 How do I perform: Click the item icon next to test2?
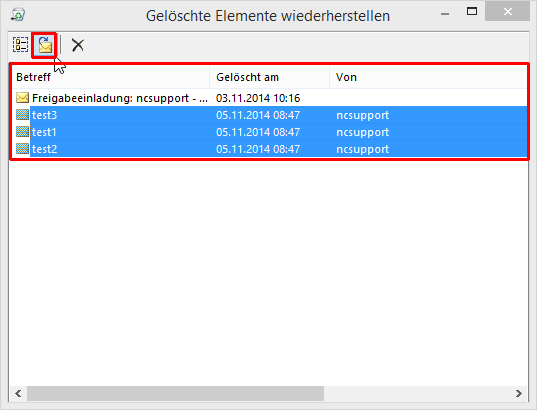[23, 149]
